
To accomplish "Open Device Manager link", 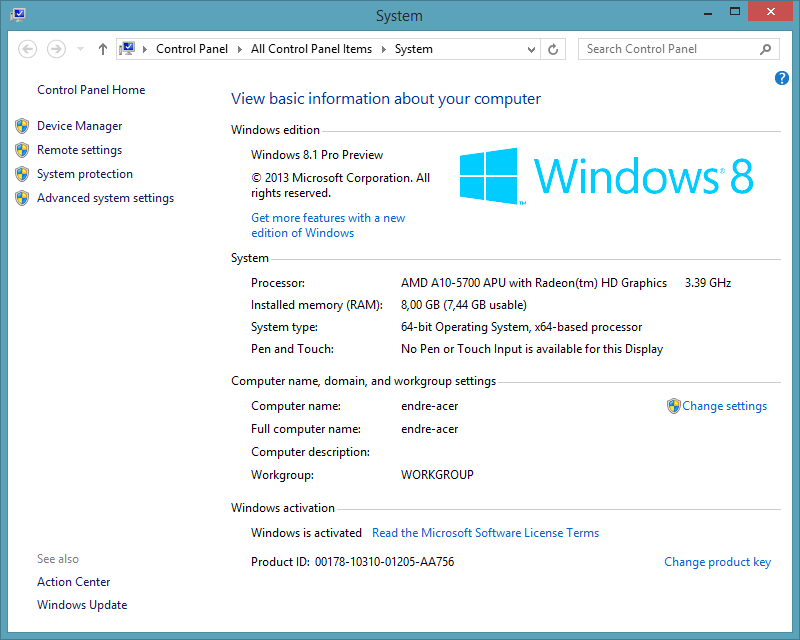I will tap(80, 126).
